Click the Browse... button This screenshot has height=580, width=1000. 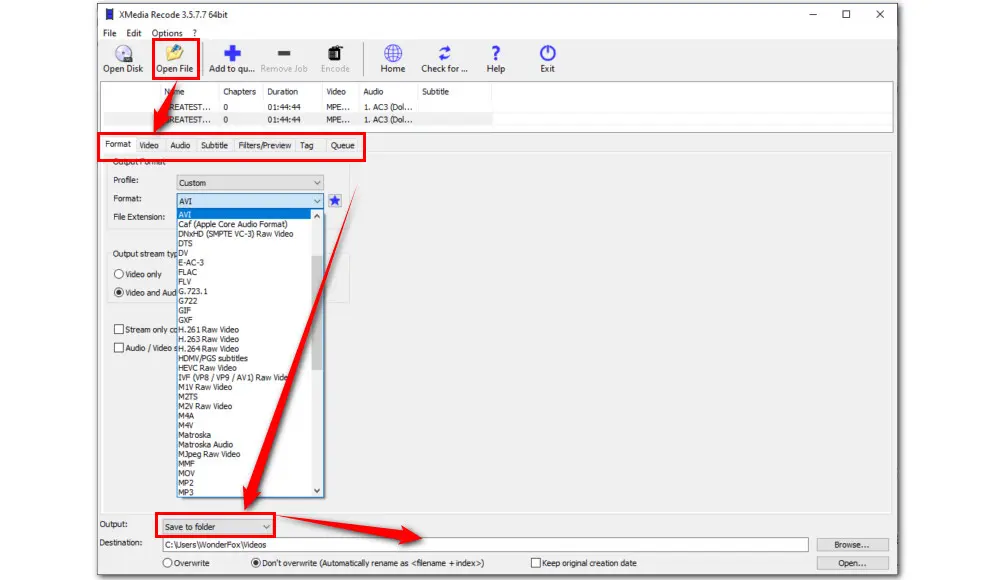(851, 545)
